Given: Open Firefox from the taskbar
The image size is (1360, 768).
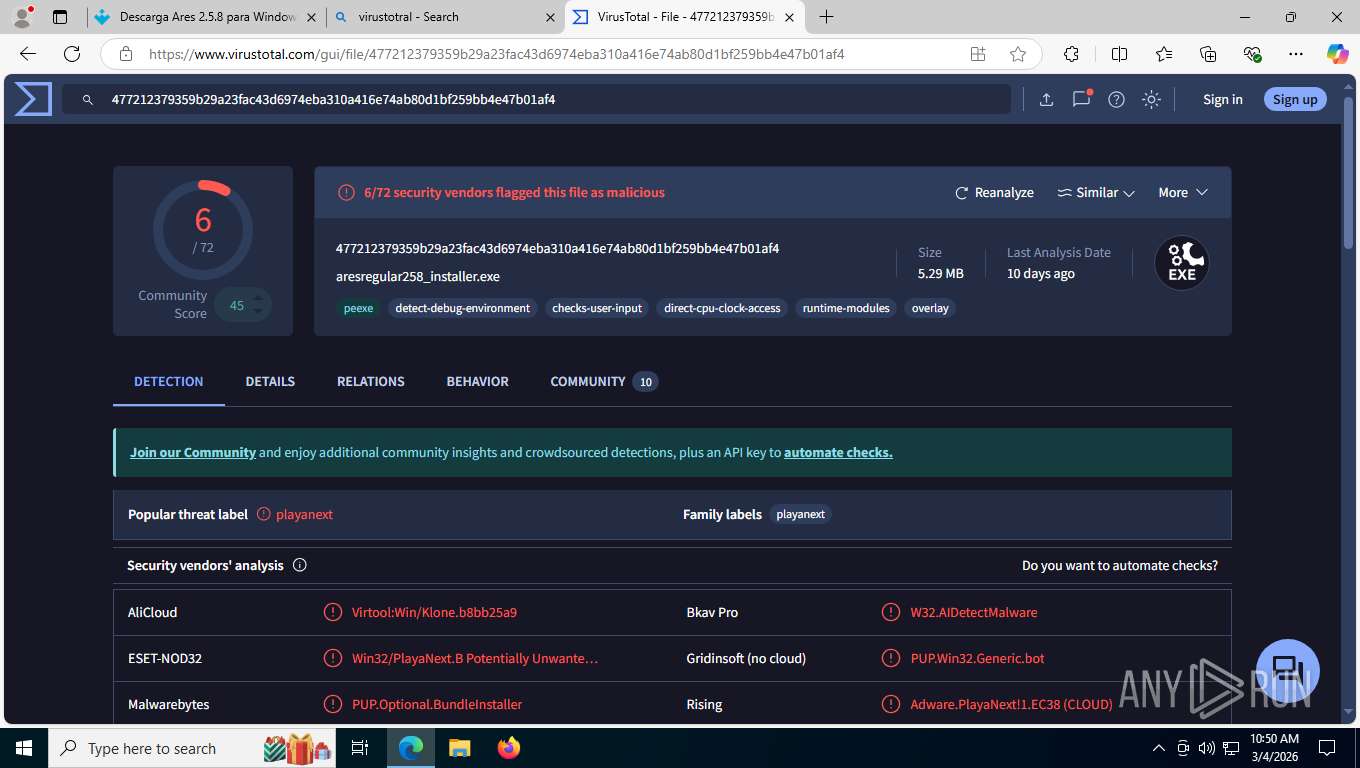Looking at the screenshot, I should pyautogui.click(x=509, y=748).
